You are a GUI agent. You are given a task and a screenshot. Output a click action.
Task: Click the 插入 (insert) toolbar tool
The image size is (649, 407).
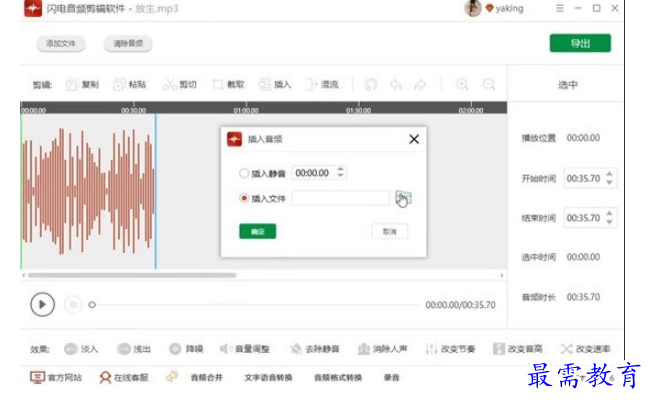click(275, 84)
